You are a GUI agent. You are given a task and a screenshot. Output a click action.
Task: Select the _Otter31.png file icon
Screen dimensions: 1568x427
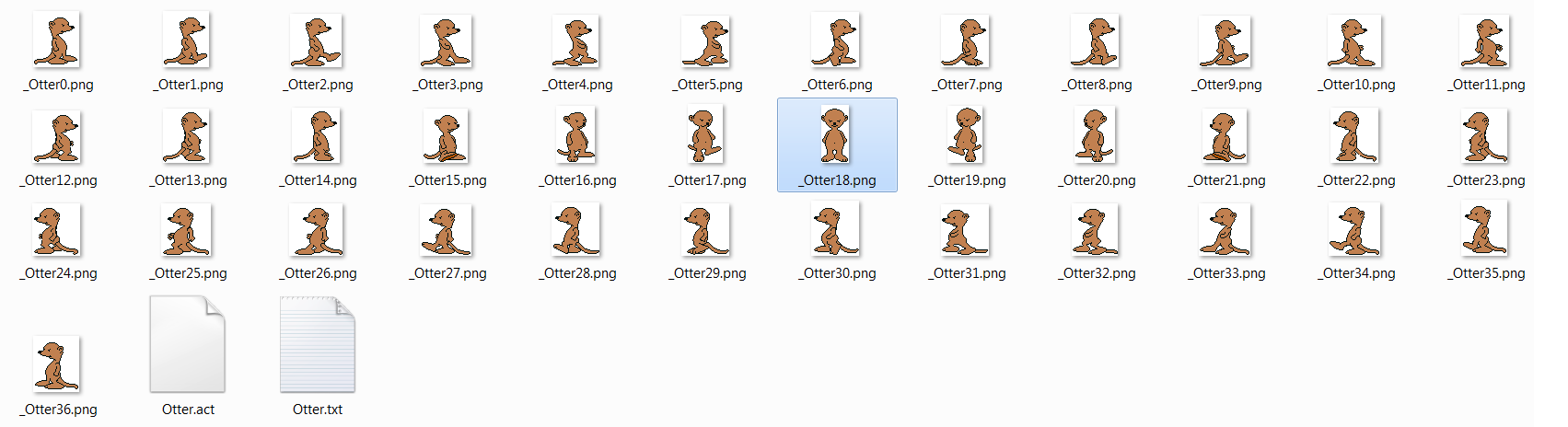click(966, 230)
